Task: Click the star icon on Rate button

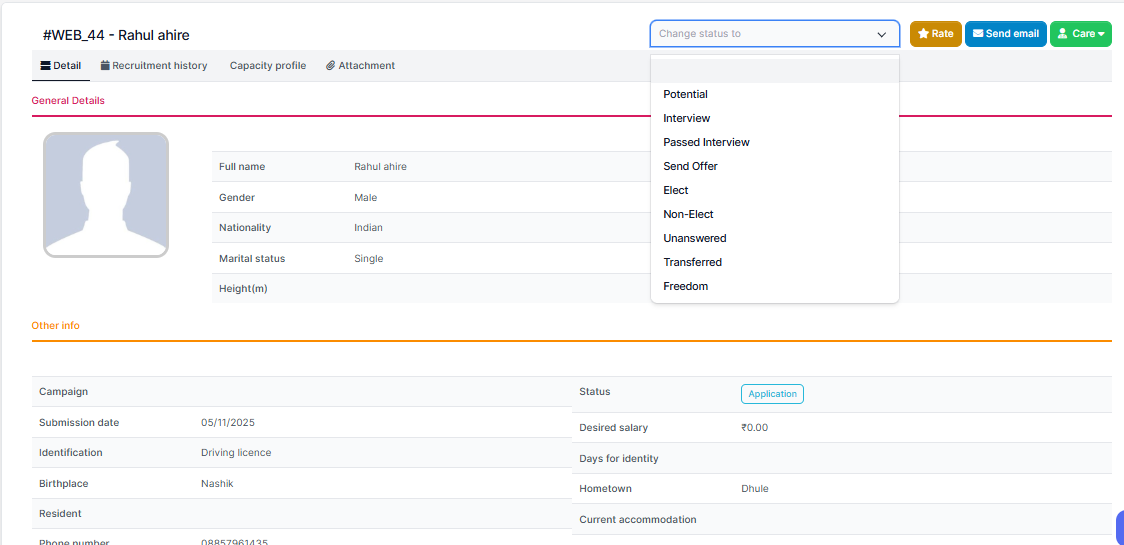Action: click(923, 34)
